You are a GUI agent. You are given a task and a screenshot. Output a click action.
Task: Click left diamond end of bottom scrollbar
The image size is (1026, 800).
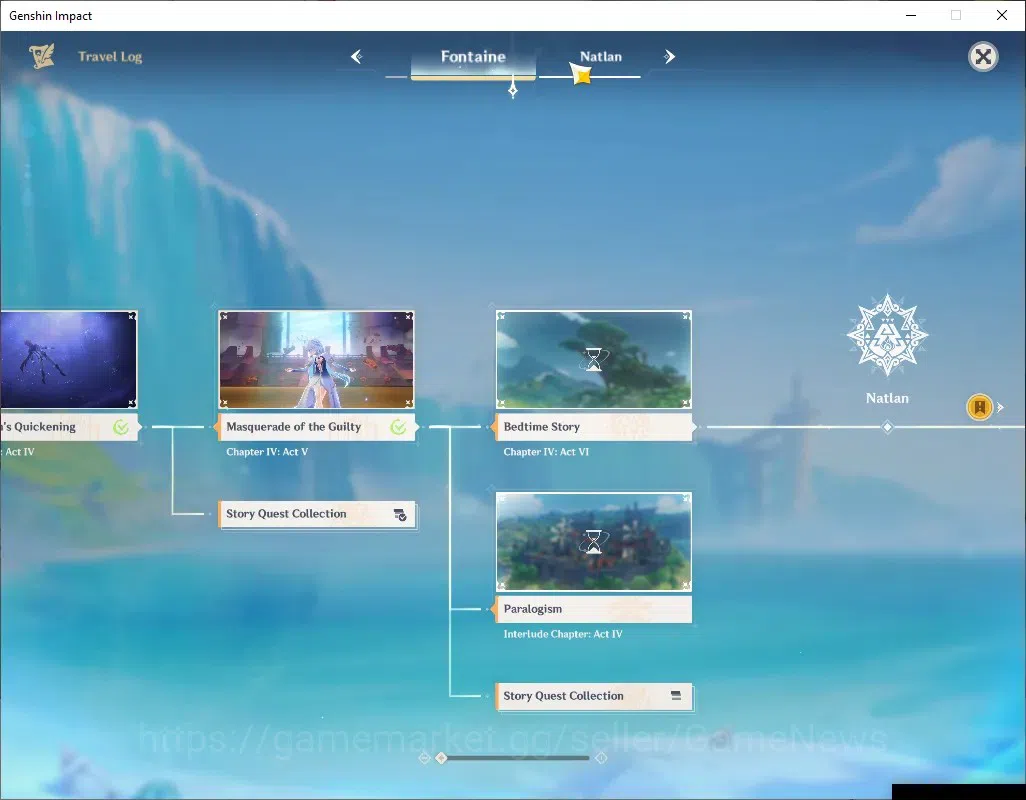tap(424, 757)
